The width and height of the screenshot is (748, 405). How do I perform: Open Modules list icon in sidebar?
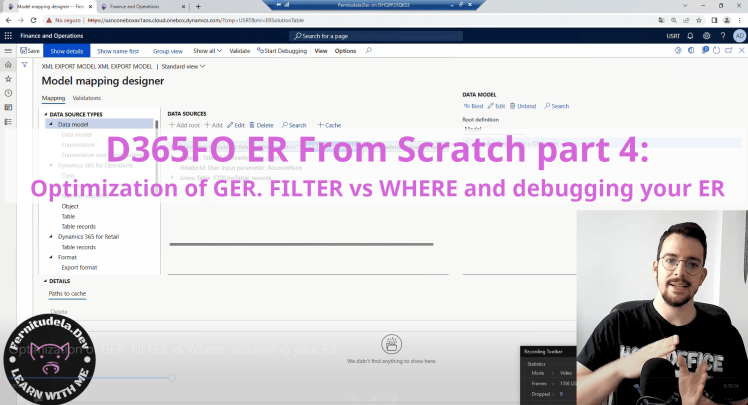point(8,122)
